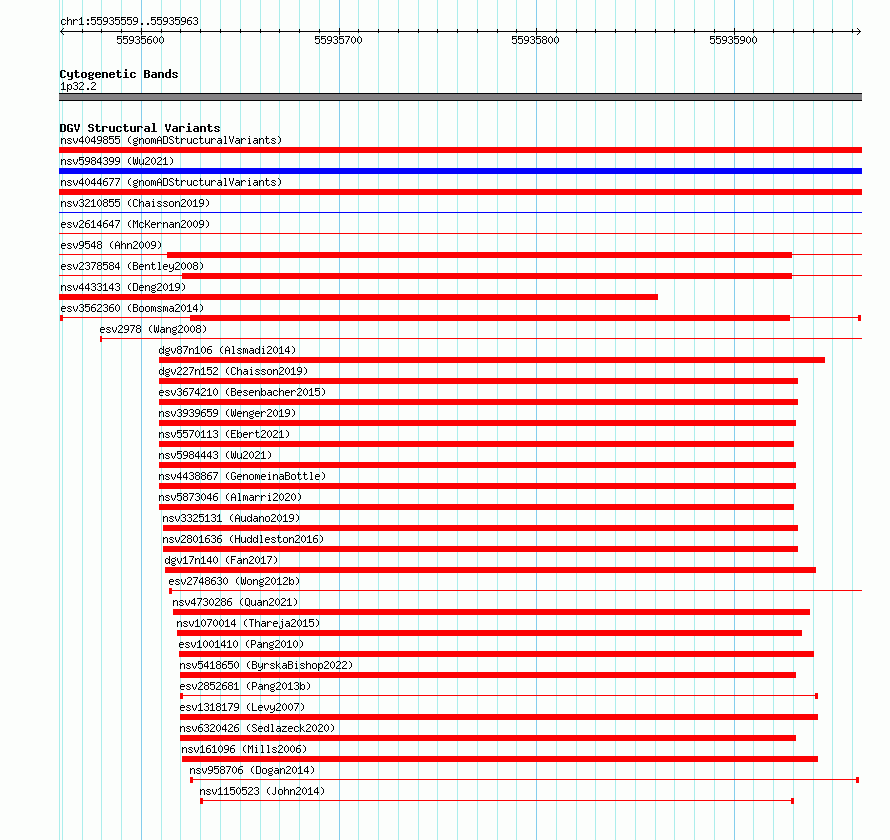Image resolution: width=890 pixels, height=840 pixels.
Task: Click variant label dgv87n106 (Alsmadi2014)
Action: tap(227, 350)
